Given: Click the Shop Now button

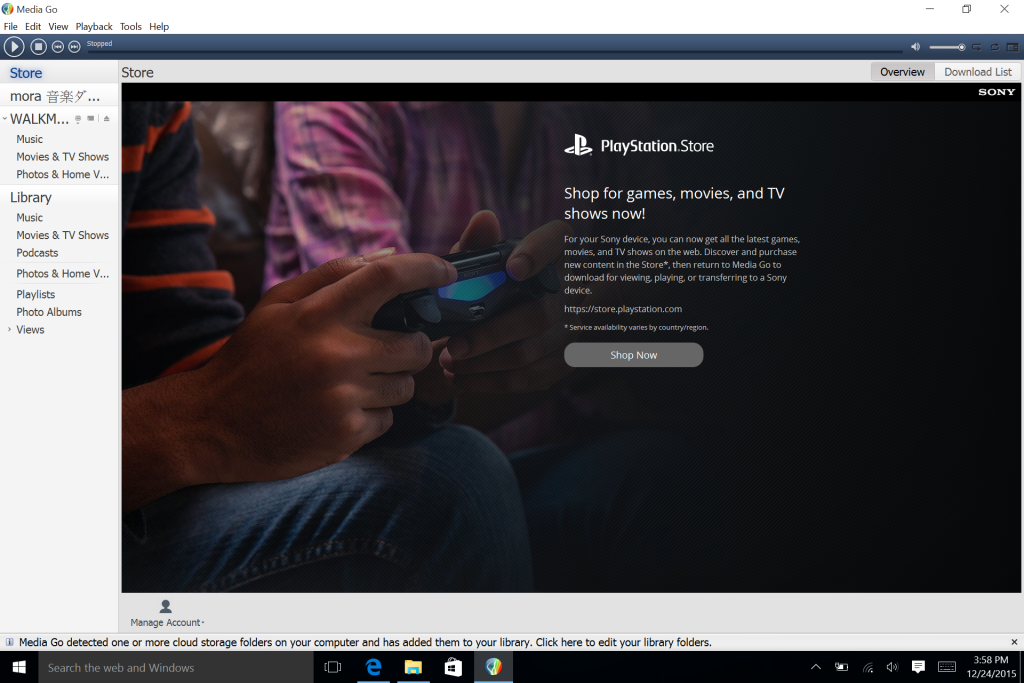Looking at the screenshot, I should [x=633, y=355].
